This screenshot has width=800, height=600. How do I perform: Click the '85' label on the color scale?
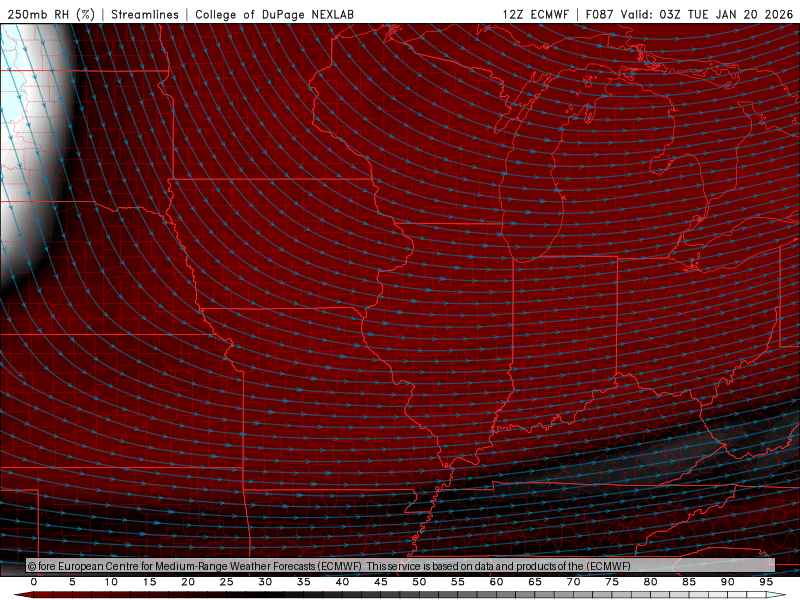tap(689, 582)
